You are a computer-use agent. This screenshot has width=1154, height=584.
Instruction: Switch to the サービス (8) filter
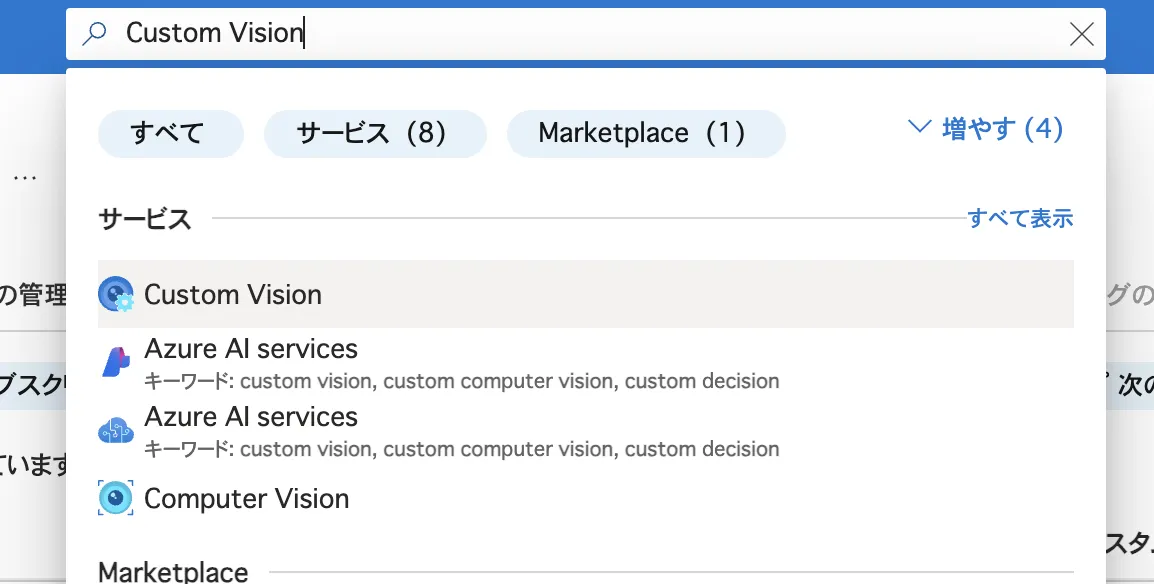(375, 132)
